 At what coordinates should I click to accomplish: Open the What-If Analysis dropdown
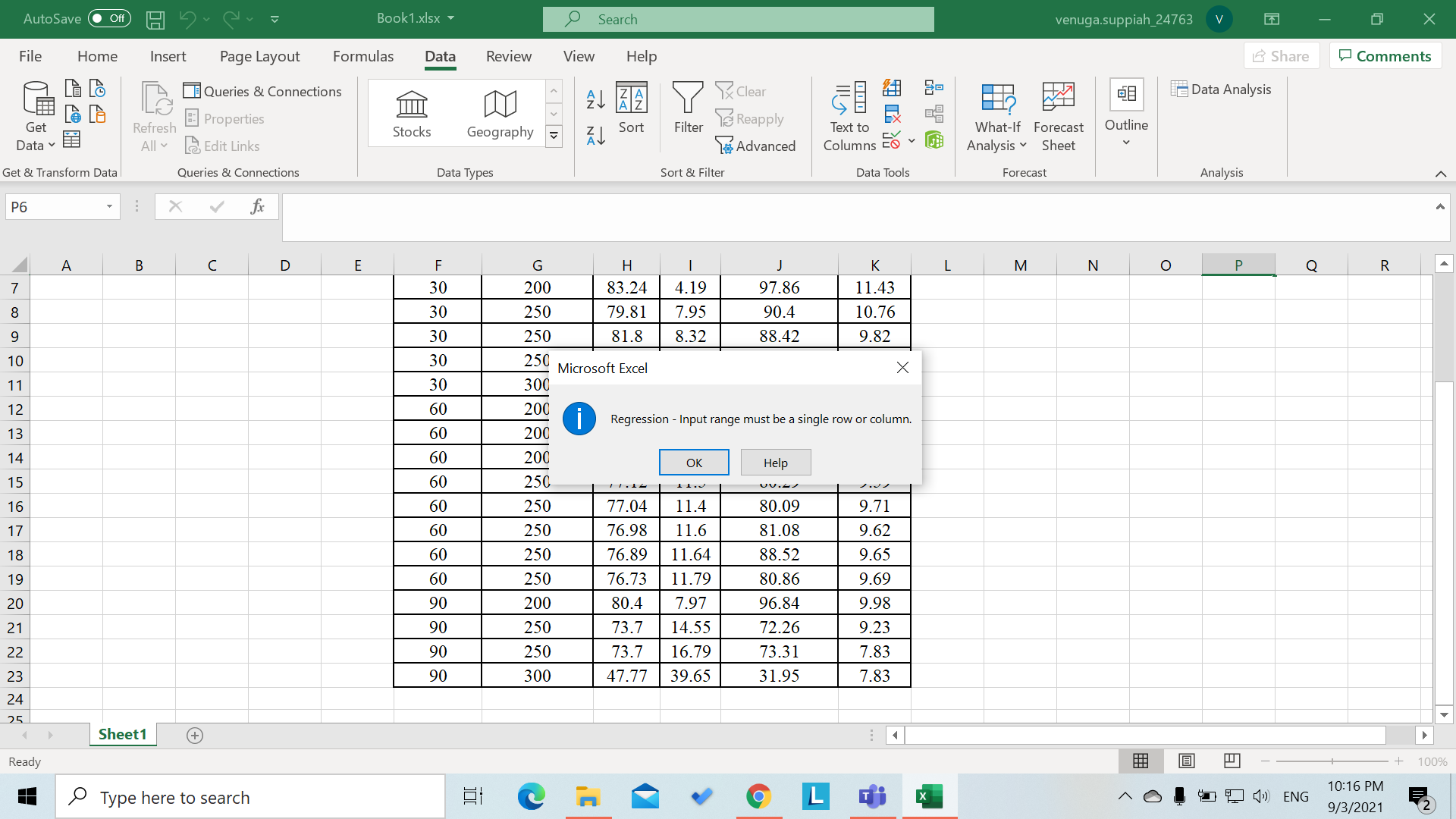click(996, 115)
